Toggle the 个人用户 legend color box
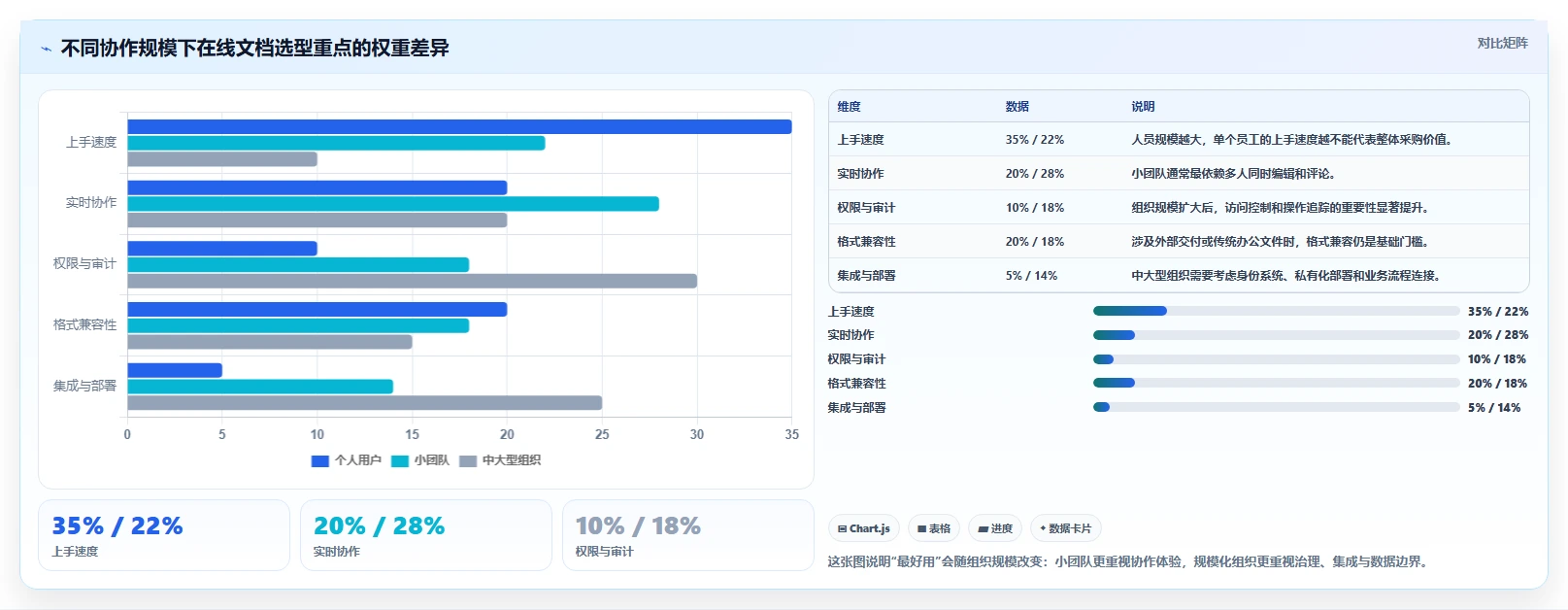 pos(319,460)
